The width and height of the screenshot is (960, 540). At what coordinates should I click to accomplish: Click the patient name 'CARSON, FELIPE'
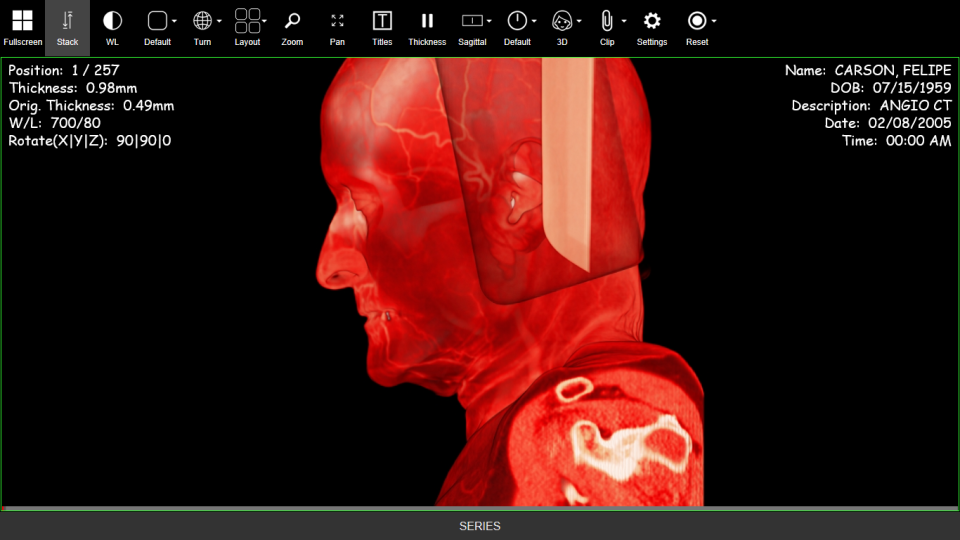pyautogui.click(x=893, y=70)
